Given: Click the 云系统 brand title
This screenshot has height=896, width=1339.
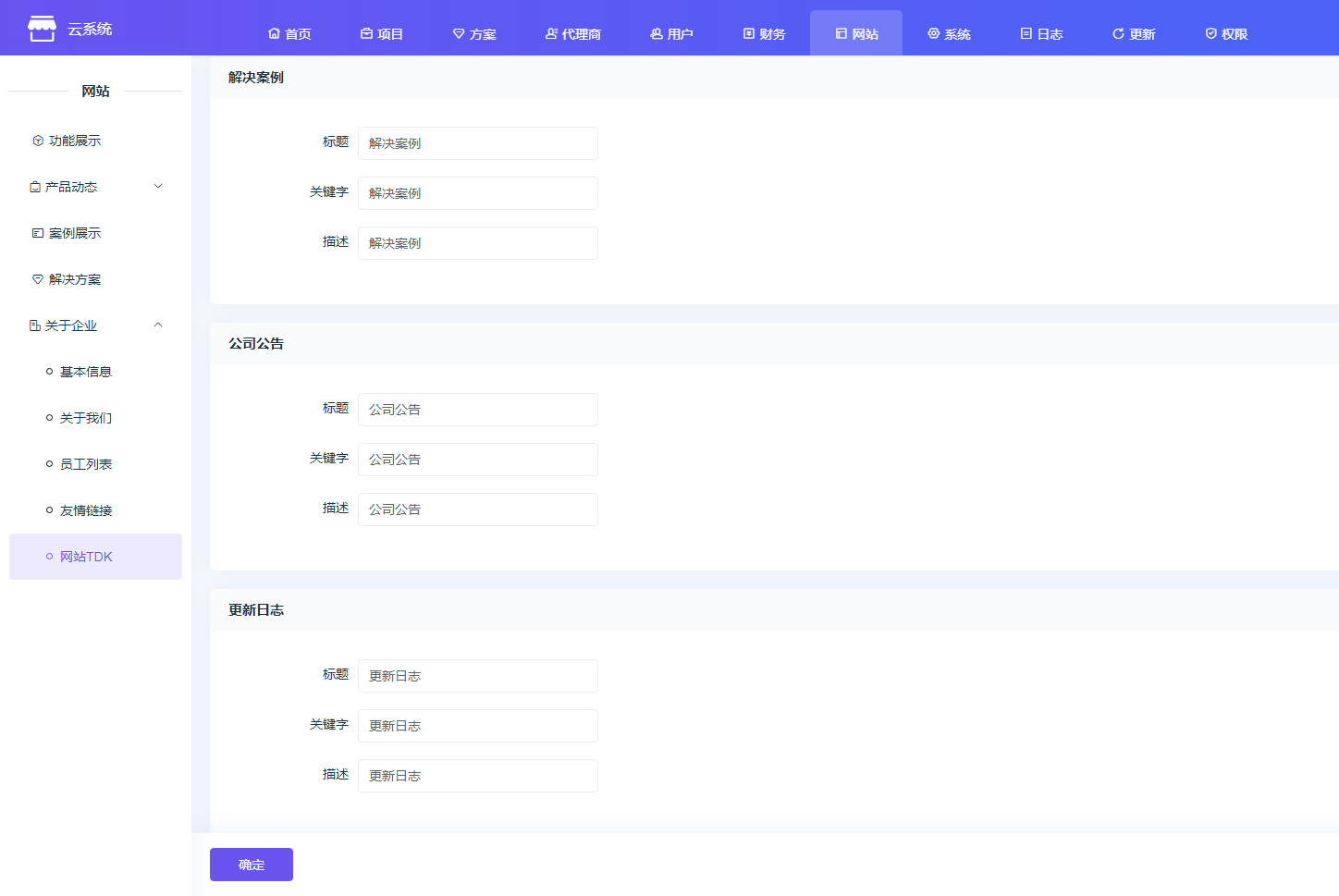Looking at the screenshot, I should [x=90, y=29].
